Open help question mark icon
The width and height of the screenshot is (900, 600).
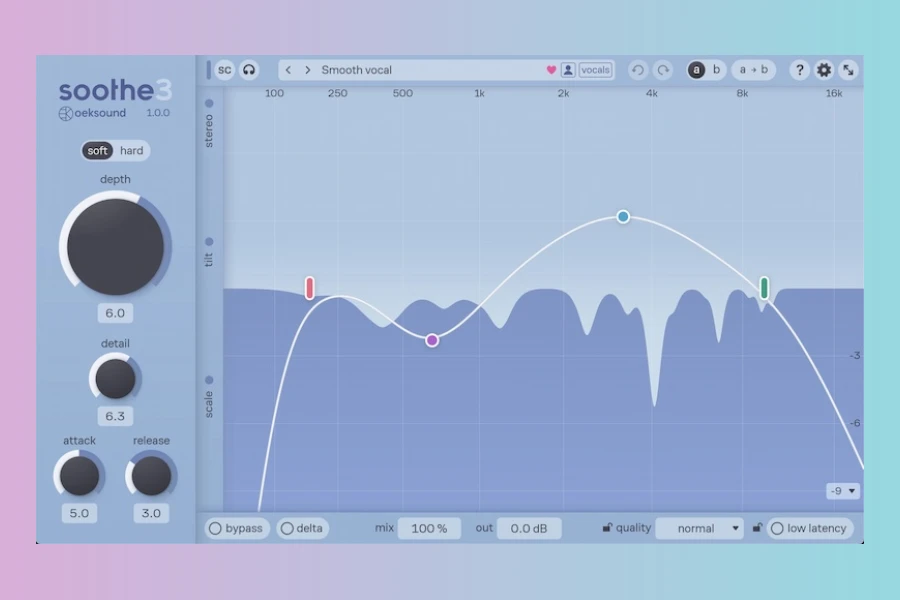(x=800, y=70)
